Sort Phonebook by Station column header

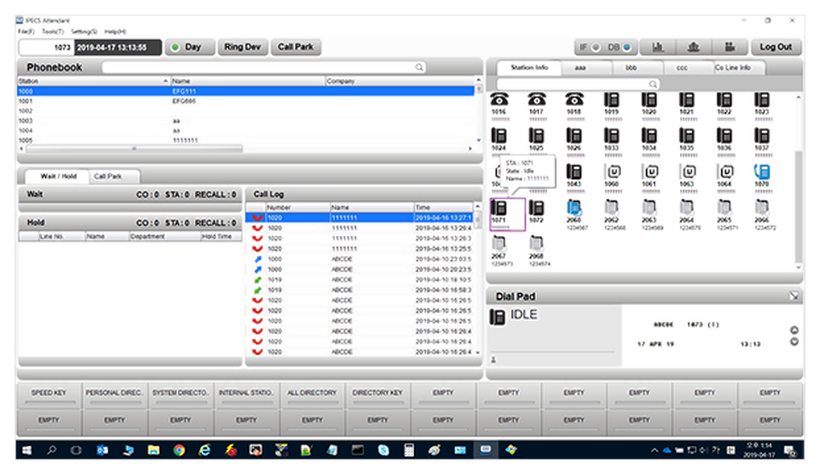point(93,81)
